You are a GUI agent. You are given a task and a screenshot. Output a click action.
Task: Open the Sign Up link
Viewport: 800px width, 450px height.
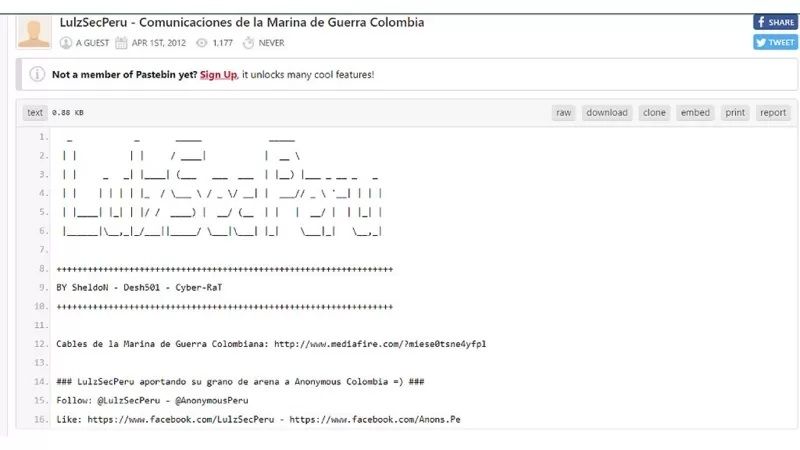pos(218,75)
